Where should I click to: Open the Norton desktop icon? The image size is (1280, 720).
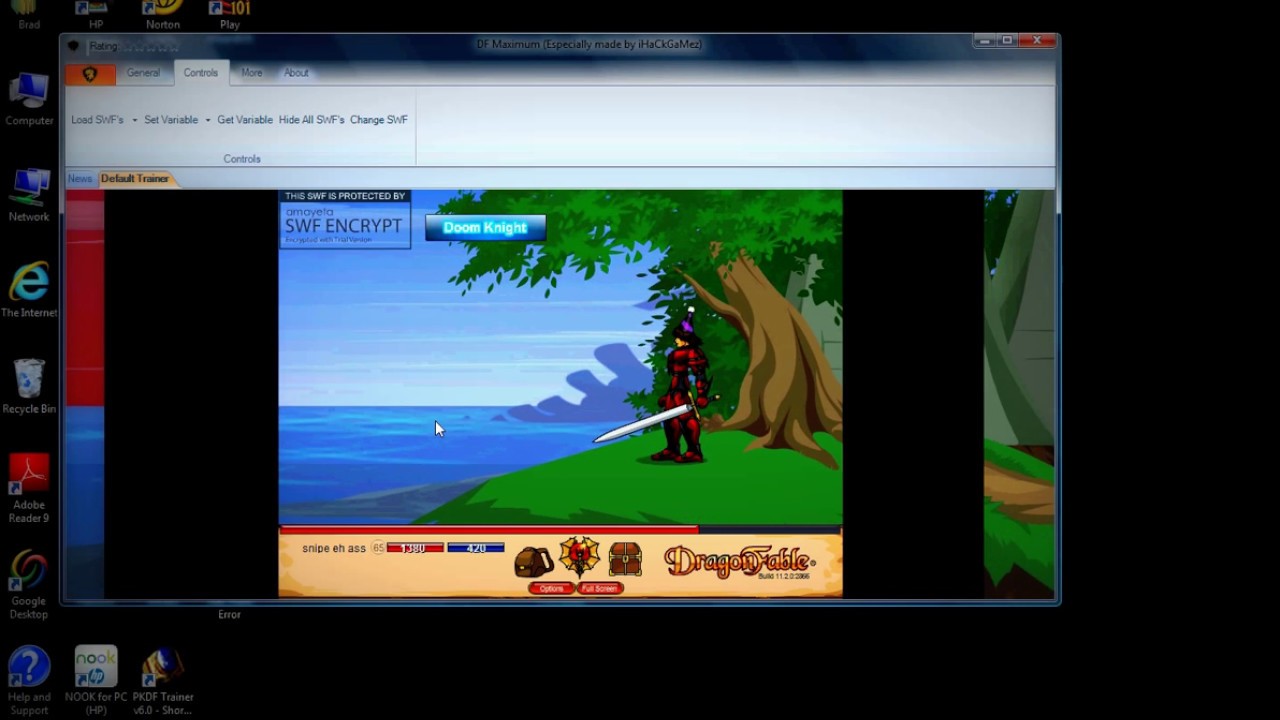click(163, 15)
